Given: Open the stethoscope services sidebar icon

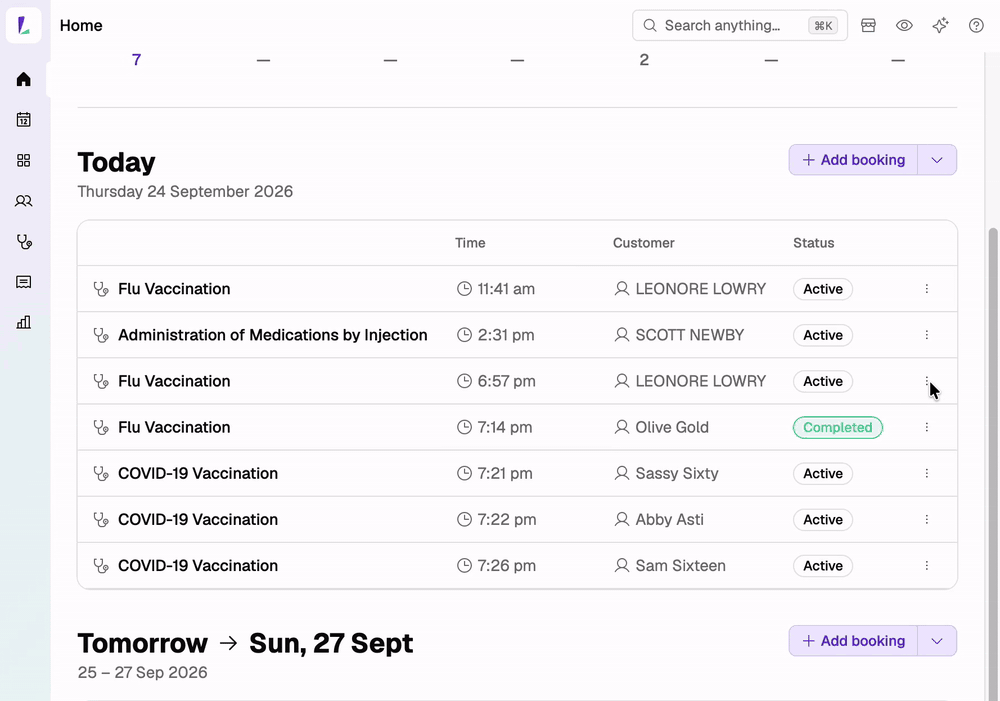Looking at the screenshot, I should (x=24, y=242).
